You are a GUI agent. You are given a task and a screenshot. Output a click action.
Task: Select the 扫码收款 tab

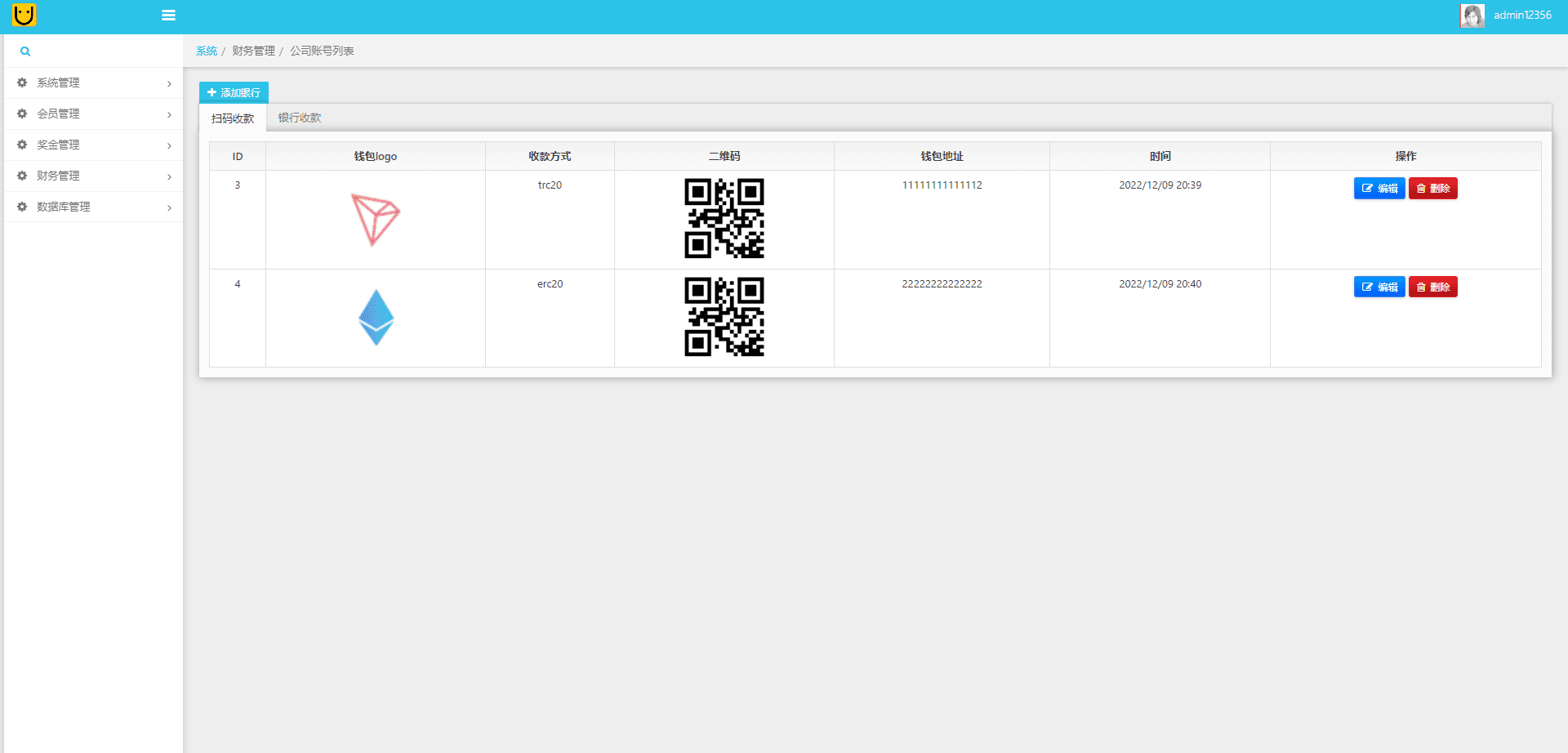pos(233,118)
